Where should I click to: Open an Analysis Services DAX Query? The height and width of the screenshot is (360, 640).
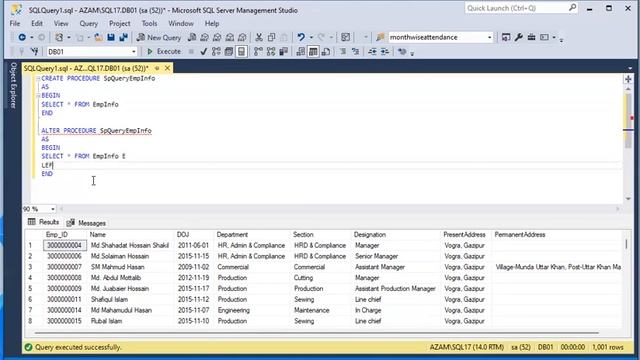(242, 37)
